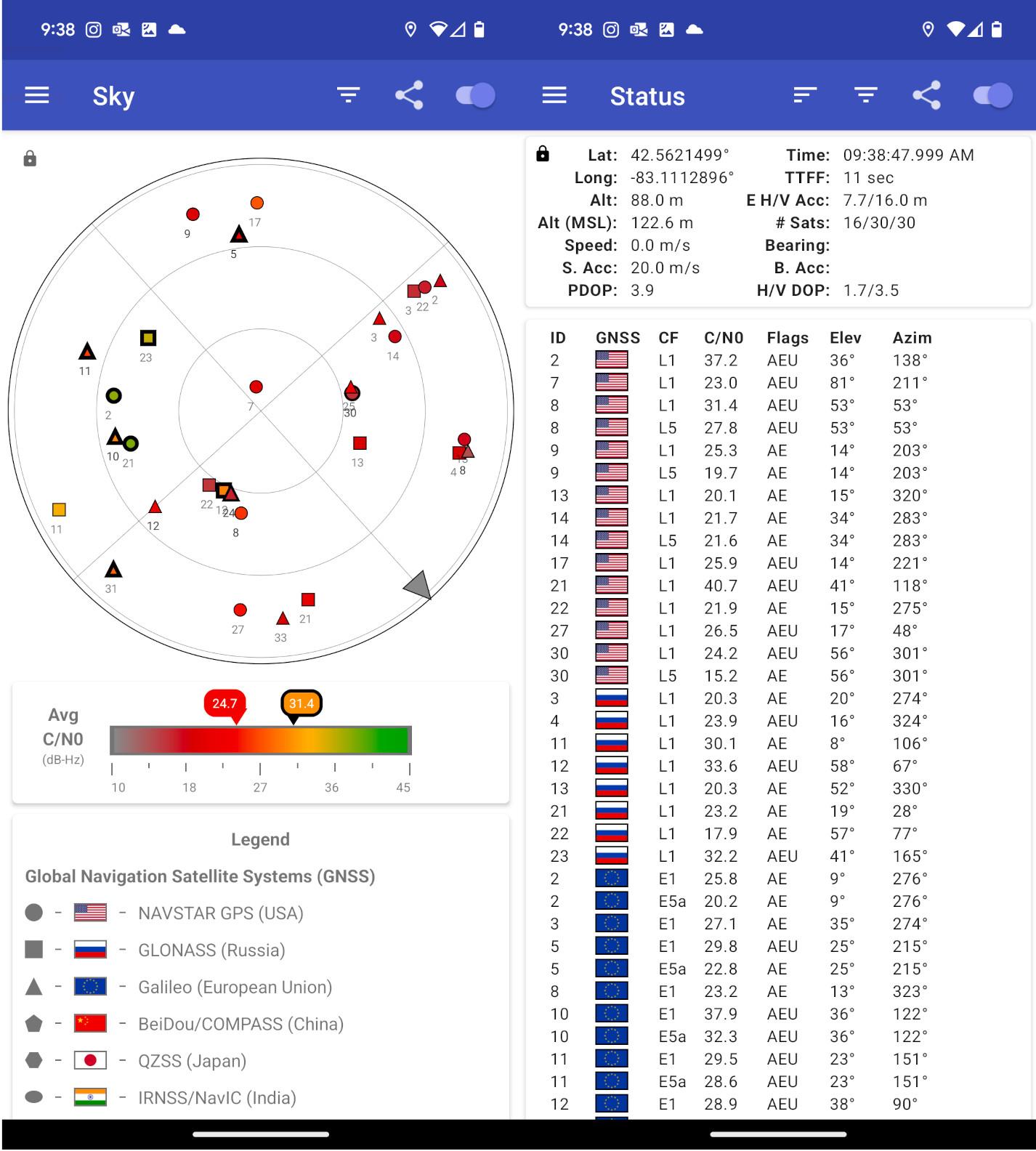
Task: Tap red circle satellite 14 on sky plot
Action: [x=394, y=336]
